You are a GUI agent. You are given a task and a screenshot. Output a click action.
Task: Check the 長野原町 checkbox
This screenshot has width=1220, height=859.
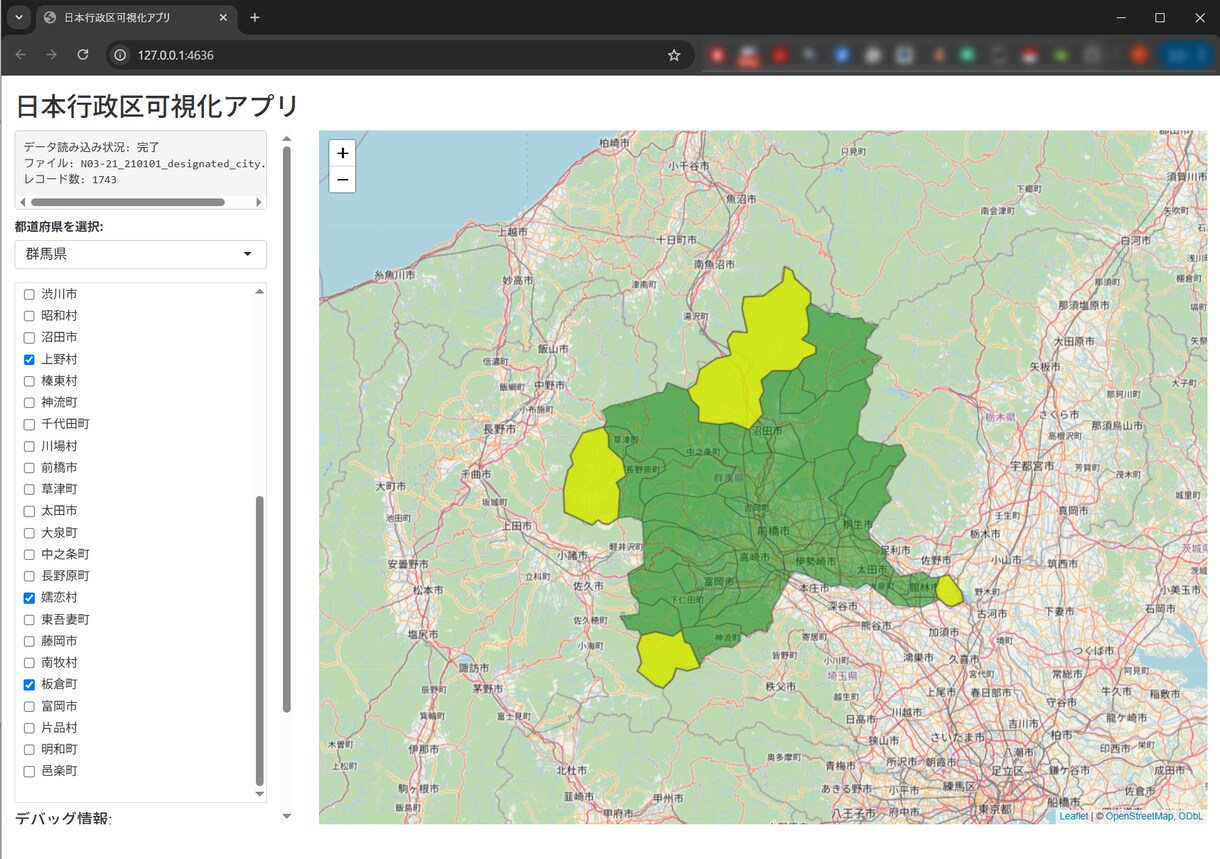(x=29, y=576)
